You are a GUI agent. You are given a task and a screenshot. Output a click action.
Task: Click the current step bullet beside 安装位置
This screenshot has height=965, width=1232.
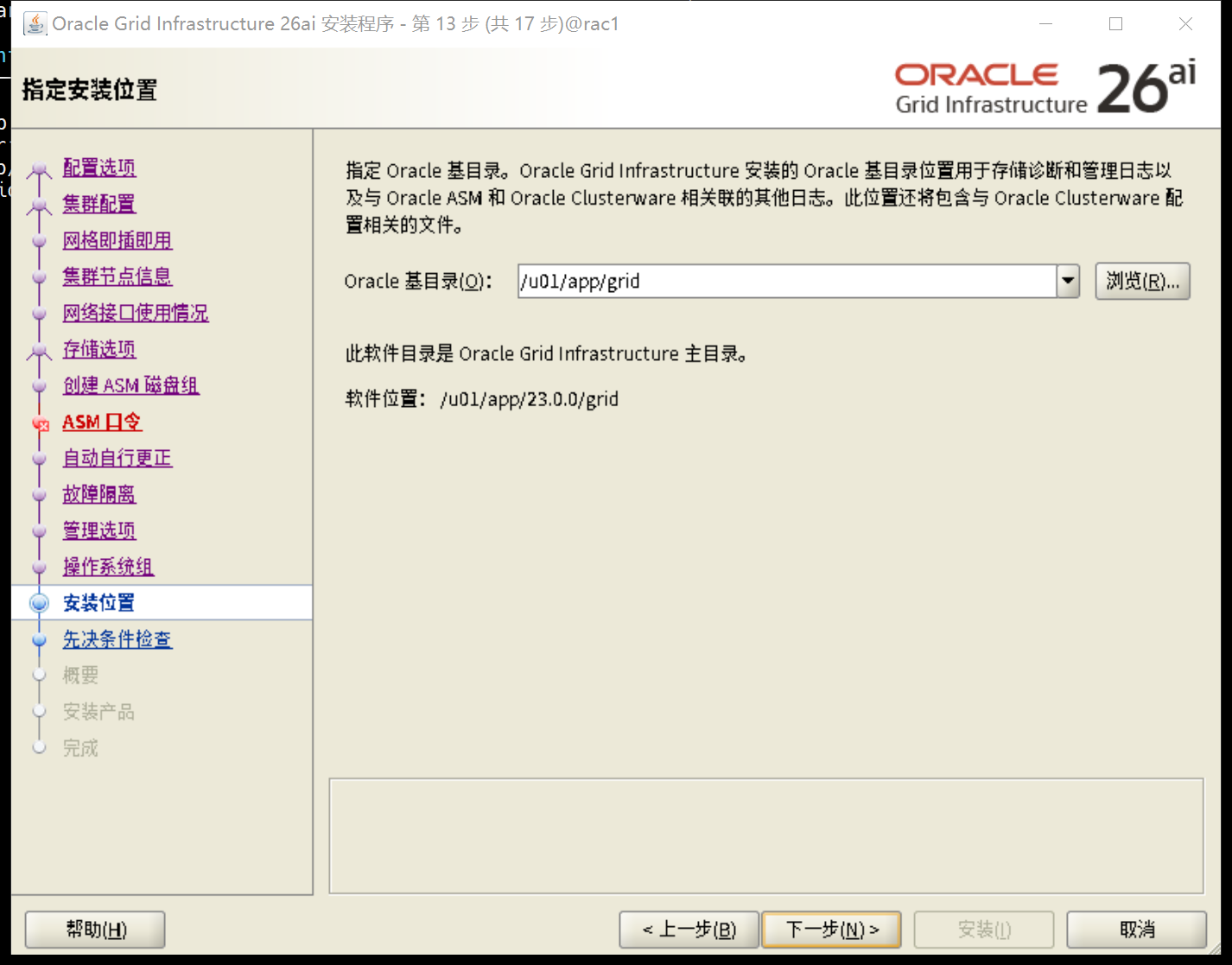[x=39, y=603]
